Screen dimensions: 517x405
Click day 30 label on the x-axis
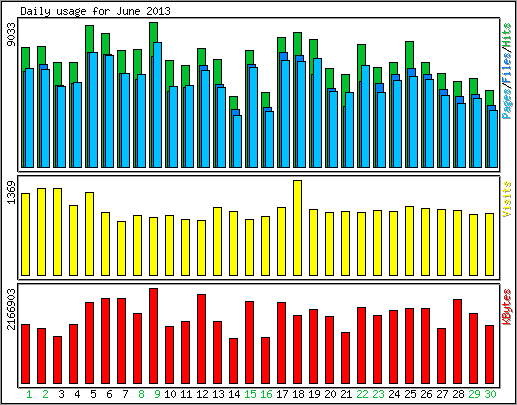(490, 394)
